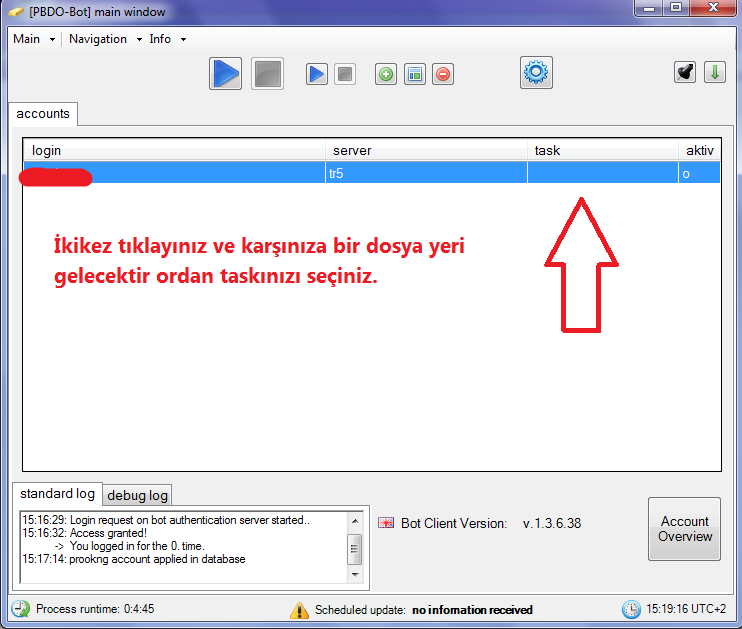This screenshot has height=629, width=742.
Task: Click the task column header
Action: 603,151
